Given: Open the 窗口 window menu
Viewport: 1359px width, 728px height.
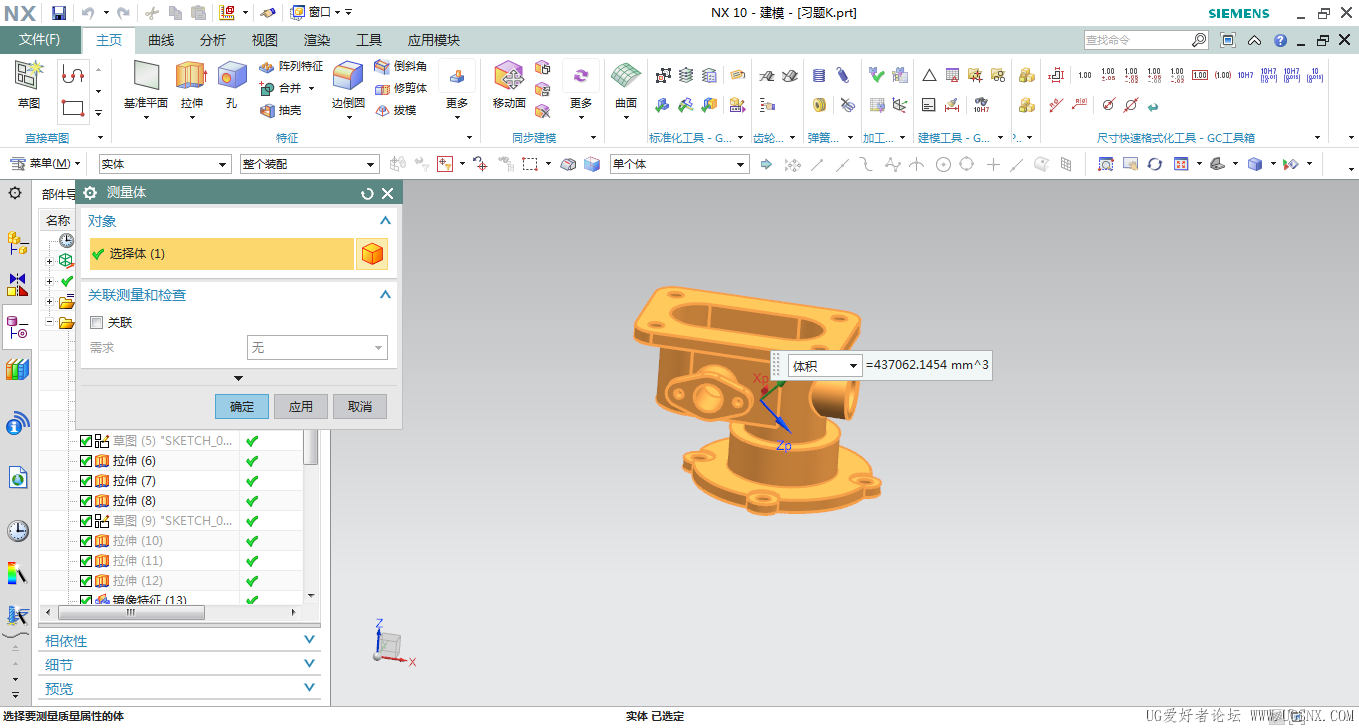Looking at the screenshot, I should tap(316, 12).
